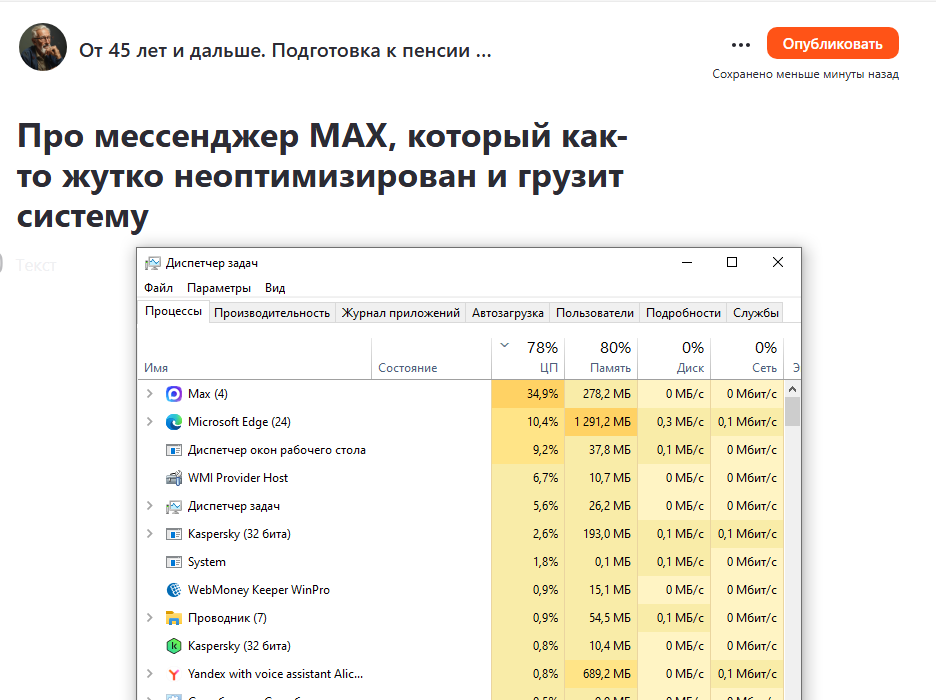Click the 689,2 МБ memory value for Yandex

[601, 674]
